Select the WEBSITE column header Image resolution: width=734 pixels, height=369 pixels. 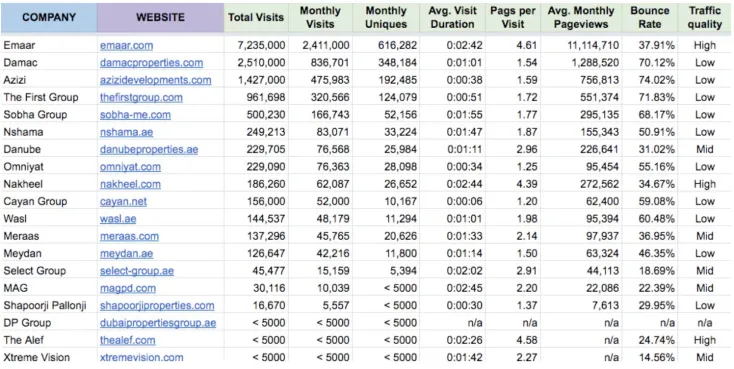[x=161, y=17]
